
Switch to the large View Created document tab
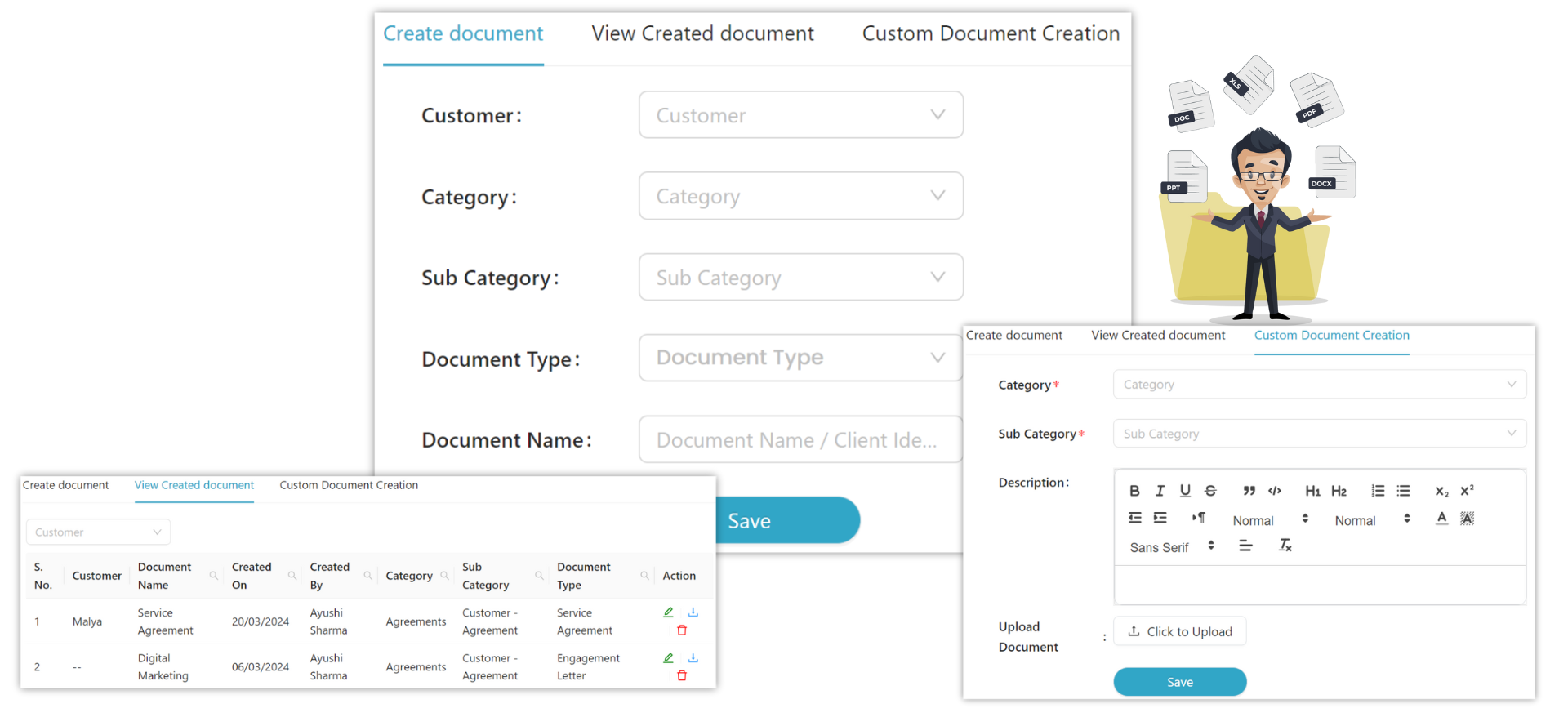tap(702, 33)
